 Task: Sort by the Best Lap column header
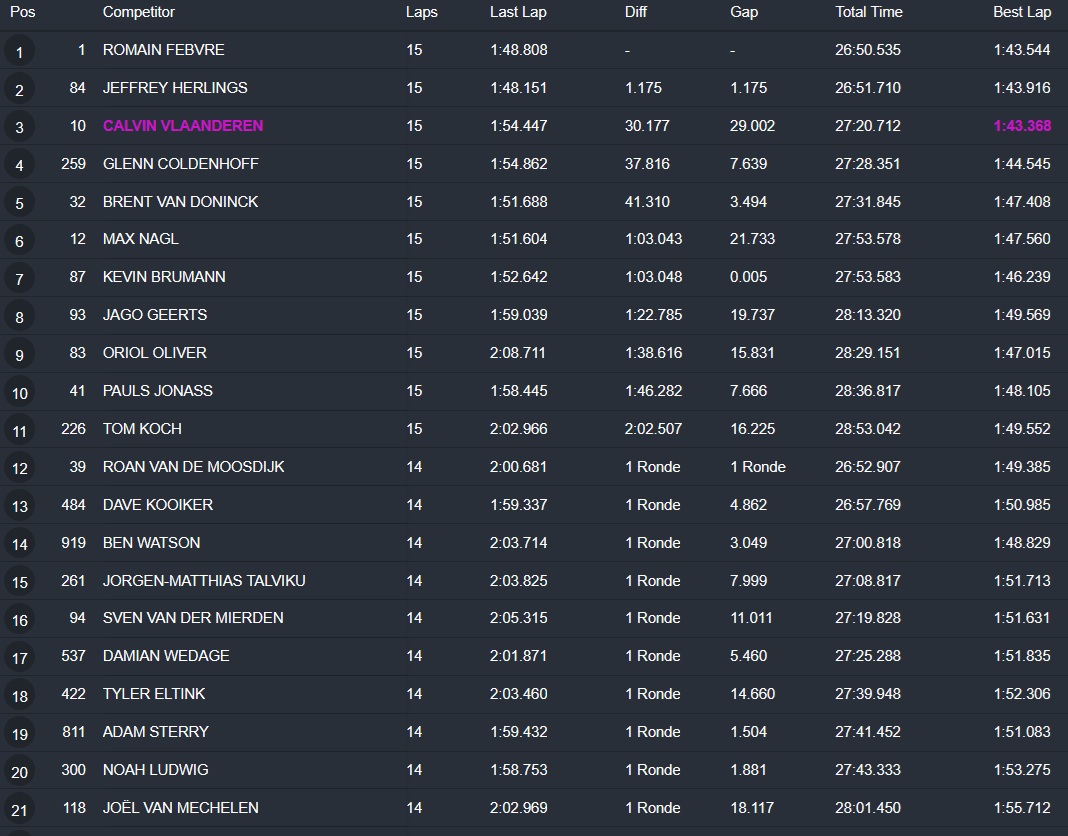coord(1022,12)
